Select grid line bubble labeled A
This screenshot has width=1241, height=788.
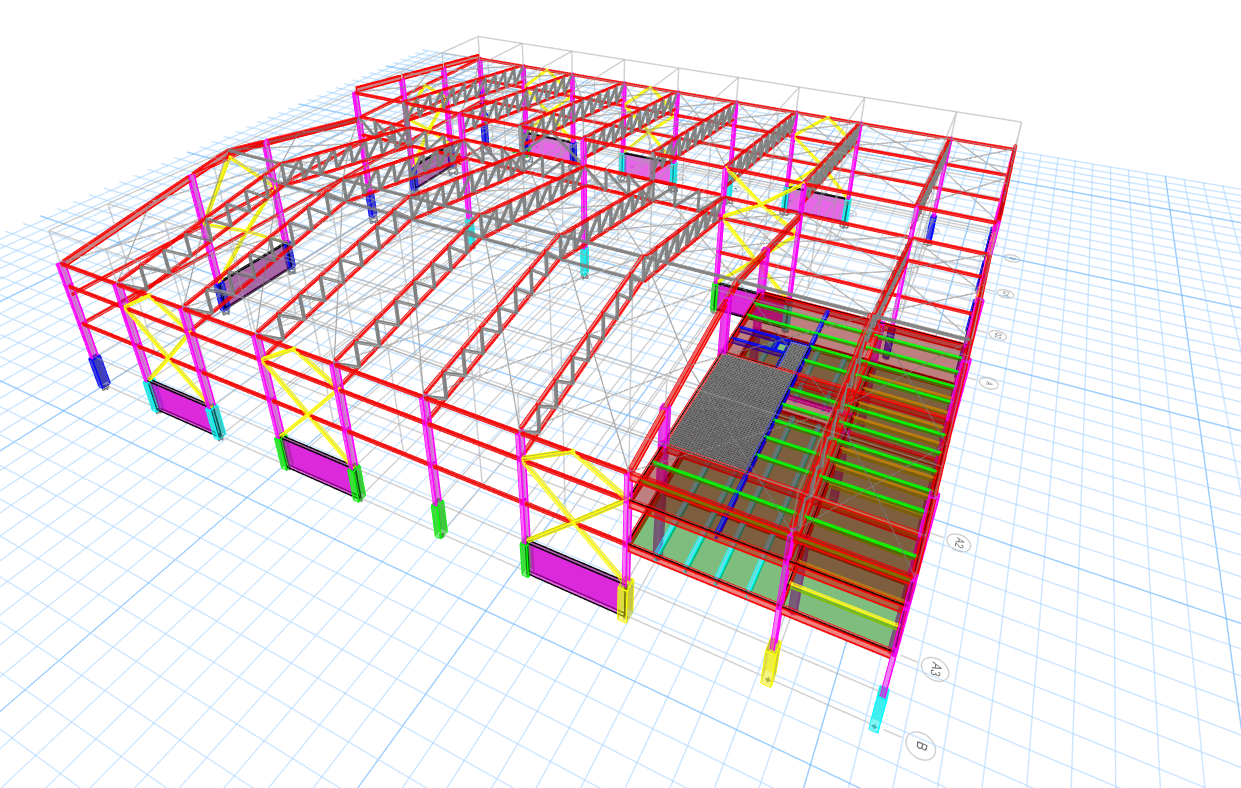click(x=988, y=383)
